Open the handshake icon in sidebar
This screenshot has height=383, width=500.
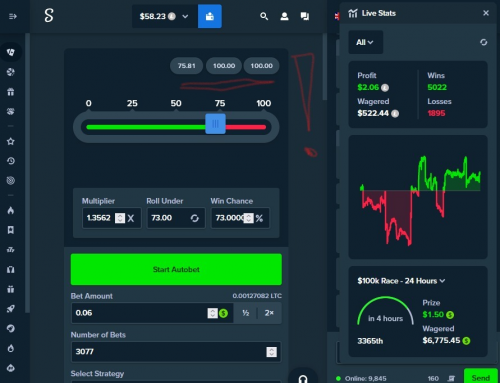pyautogui.click(x=11, y=111)
